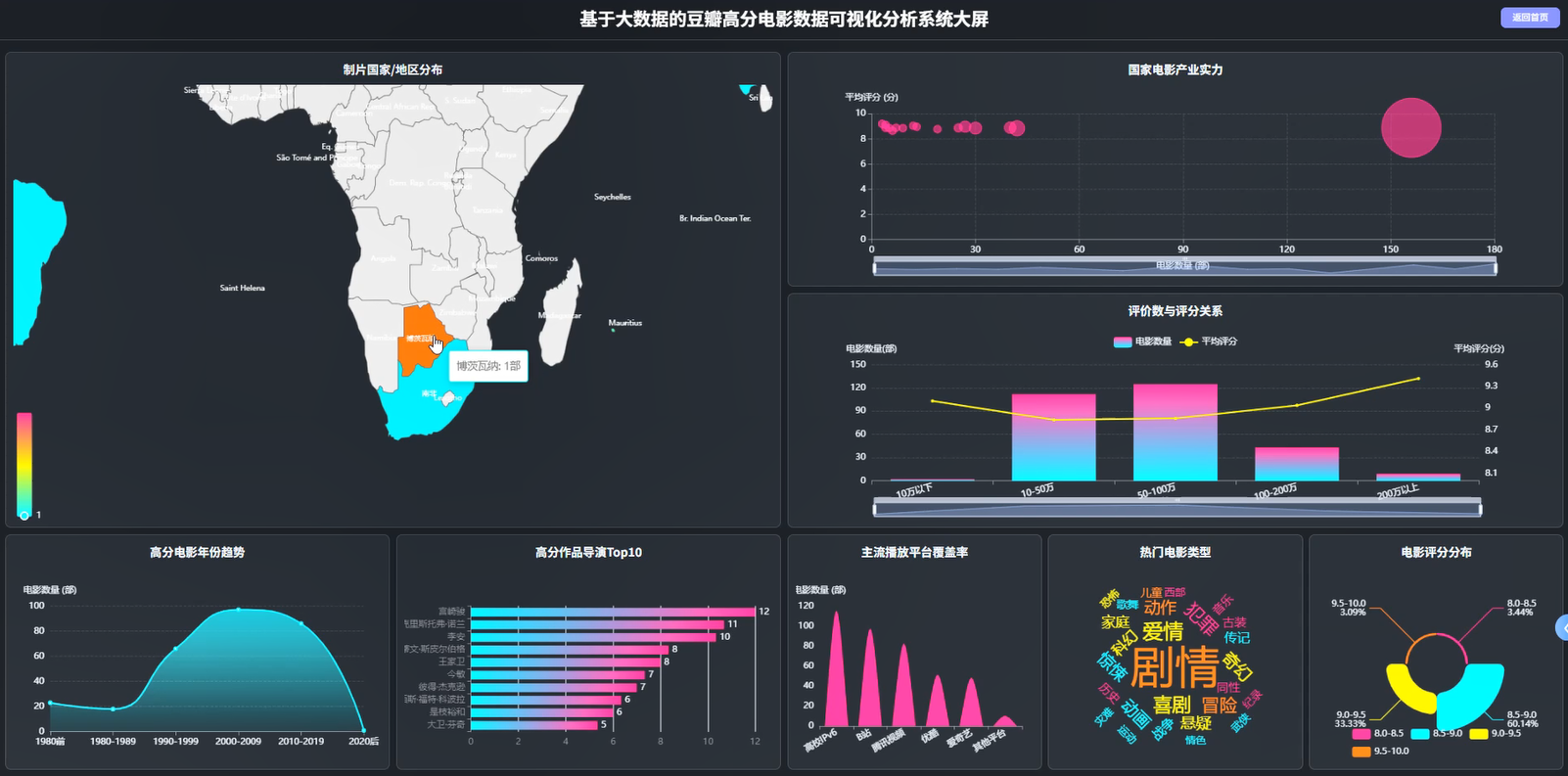Toggle the 9.5-10.0 pie legend item
Screen dimensions: 1568x776
click(x=1380, y=752)
